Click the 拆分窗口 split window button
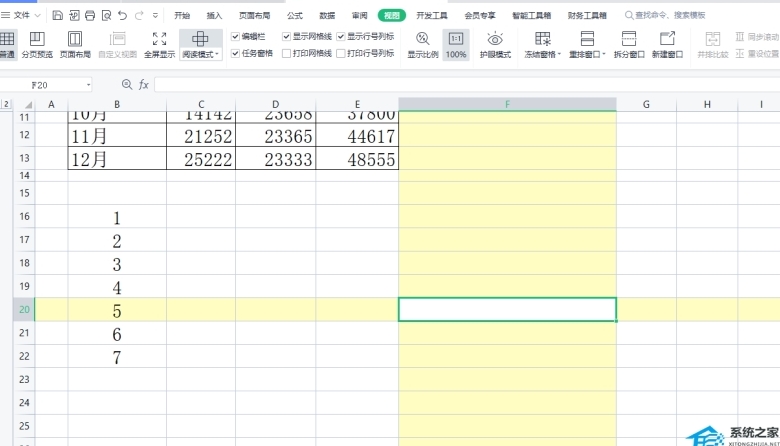Image resolution: width=780 pixels, height=446 pixels. [629, 44]
